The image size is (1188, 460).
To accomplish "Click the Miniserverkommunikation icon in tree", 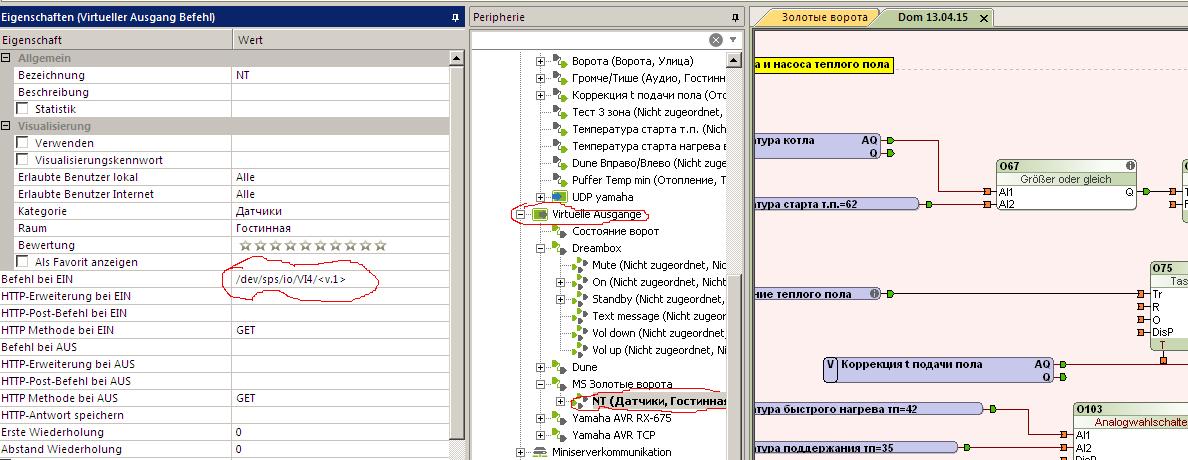I will (541, 452).
